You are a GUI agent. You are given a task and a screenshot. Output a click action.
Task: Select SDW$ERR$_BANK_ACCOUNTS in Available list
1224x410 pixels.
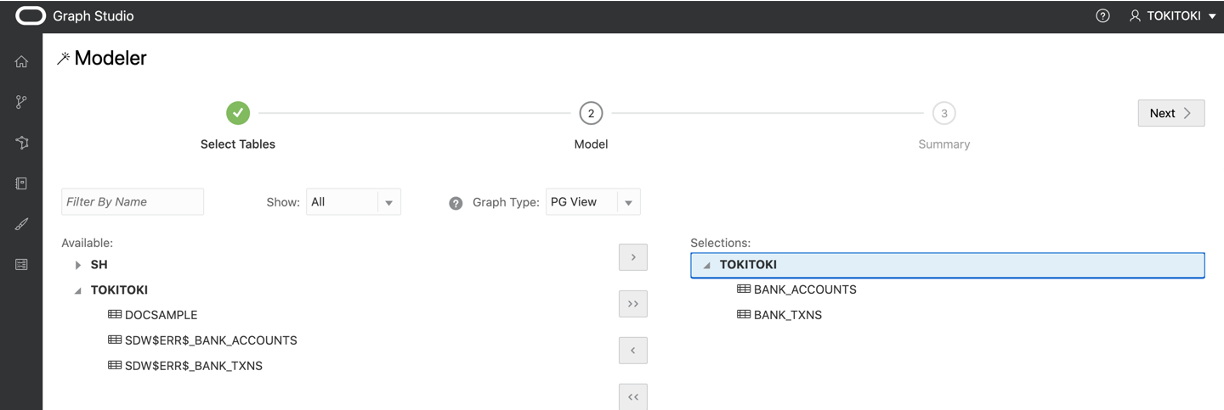pyautogui.click(x=211, y=340)
